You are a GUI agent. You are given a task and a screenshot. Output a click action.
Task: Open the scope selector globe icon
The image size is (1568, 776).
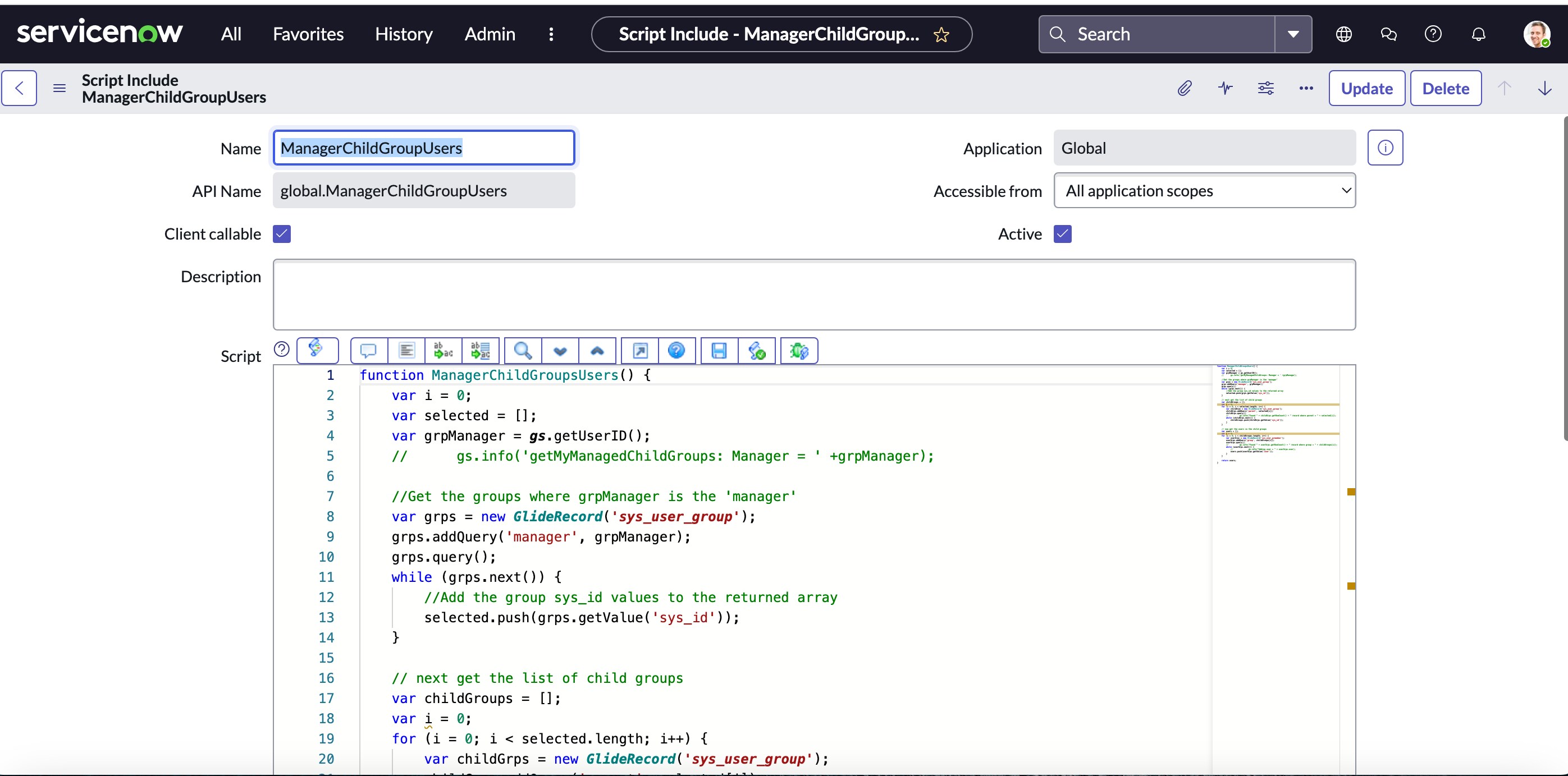click(x=1343, y=34)
